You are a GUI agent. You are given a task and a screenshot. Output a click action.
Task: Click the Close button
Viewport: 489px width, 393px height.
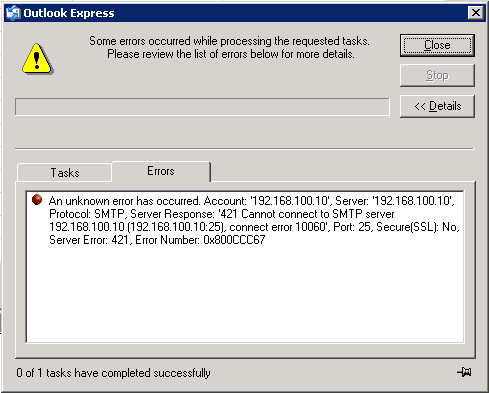click(x=437, y=45)
